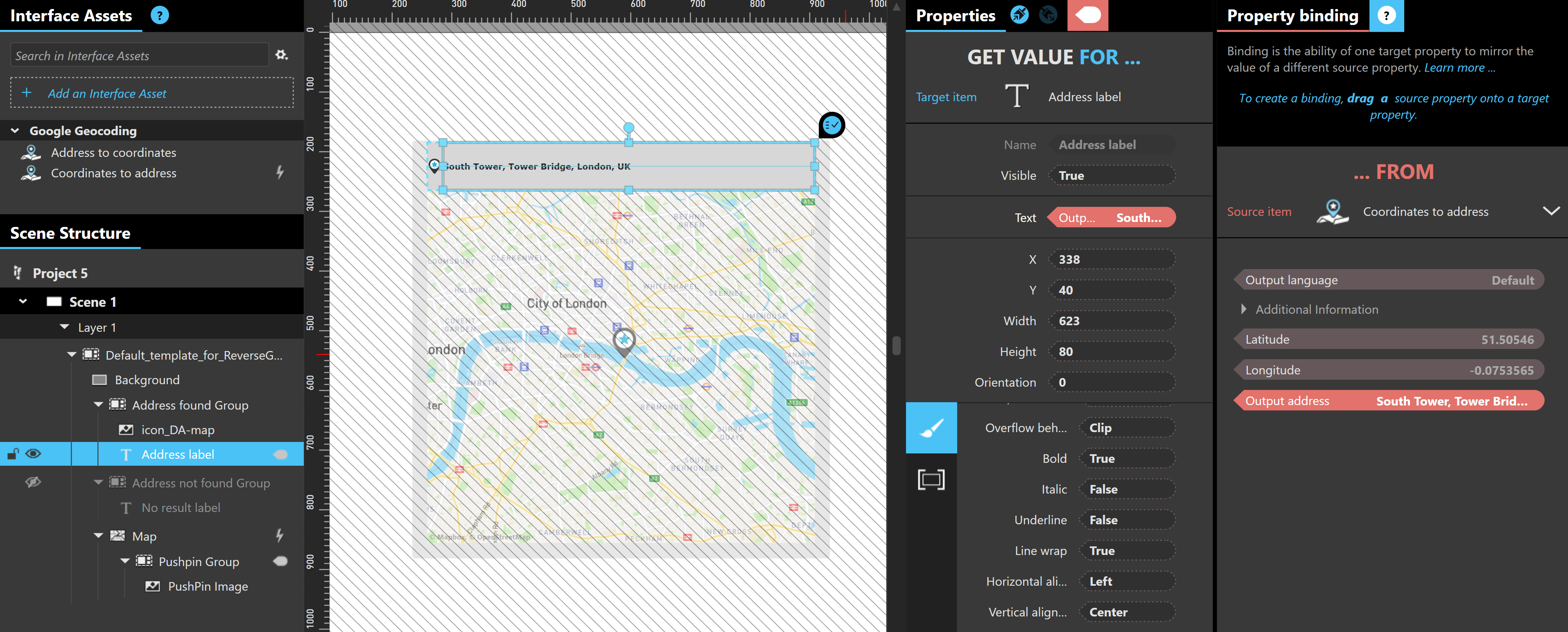Image resolution: width=1568 pixels, height=632 pixels.
Task: Show the hidden Address not found Group
Action: 34,483
